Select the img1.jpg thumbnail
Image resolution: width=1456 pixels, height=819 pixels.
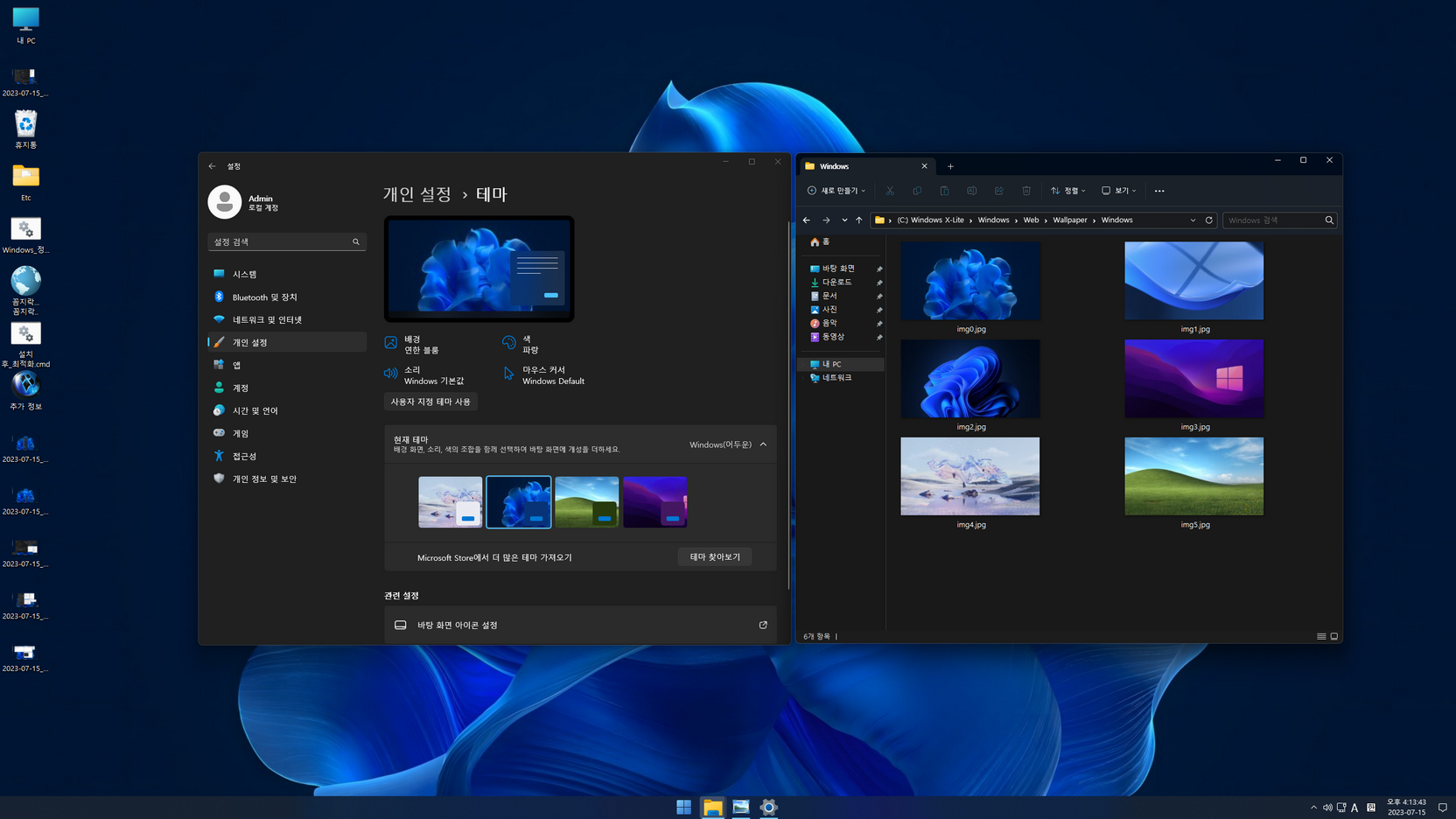tap(1194, 281)
